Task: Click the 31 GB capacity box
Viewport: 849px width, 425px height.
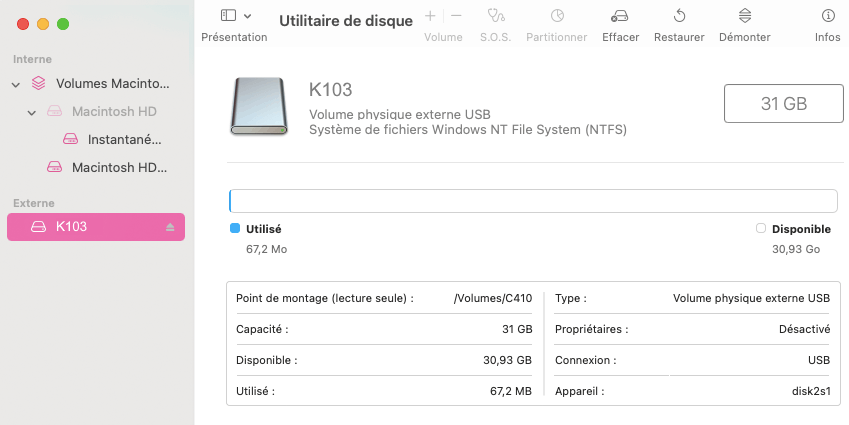Action: tap(783, 103)
